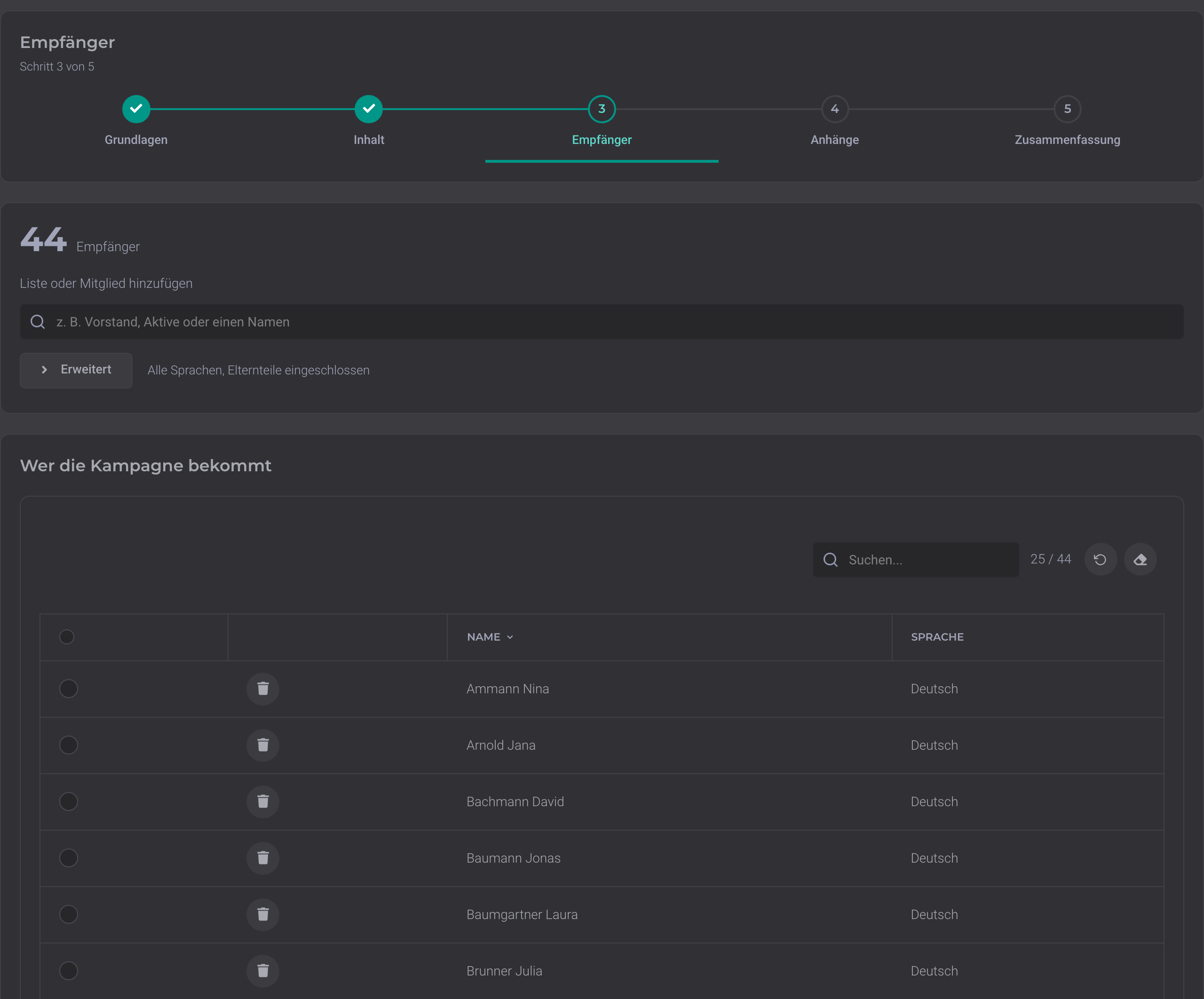Screen dimensions: 1204x999
Task: Sort table by the NAME column
Action: pyautogui.click(x=490, y=637)
